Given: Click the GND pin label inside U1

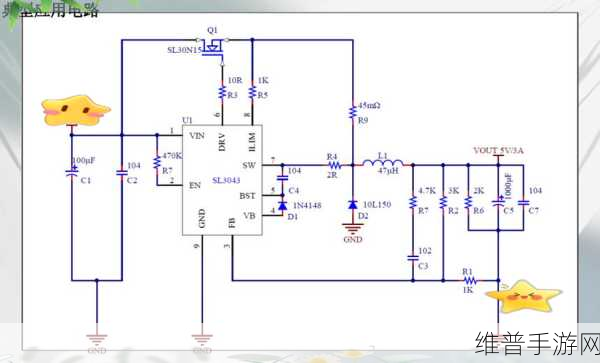Looking at the screenshot, I should pyautogui.click(x=202, y=218).
